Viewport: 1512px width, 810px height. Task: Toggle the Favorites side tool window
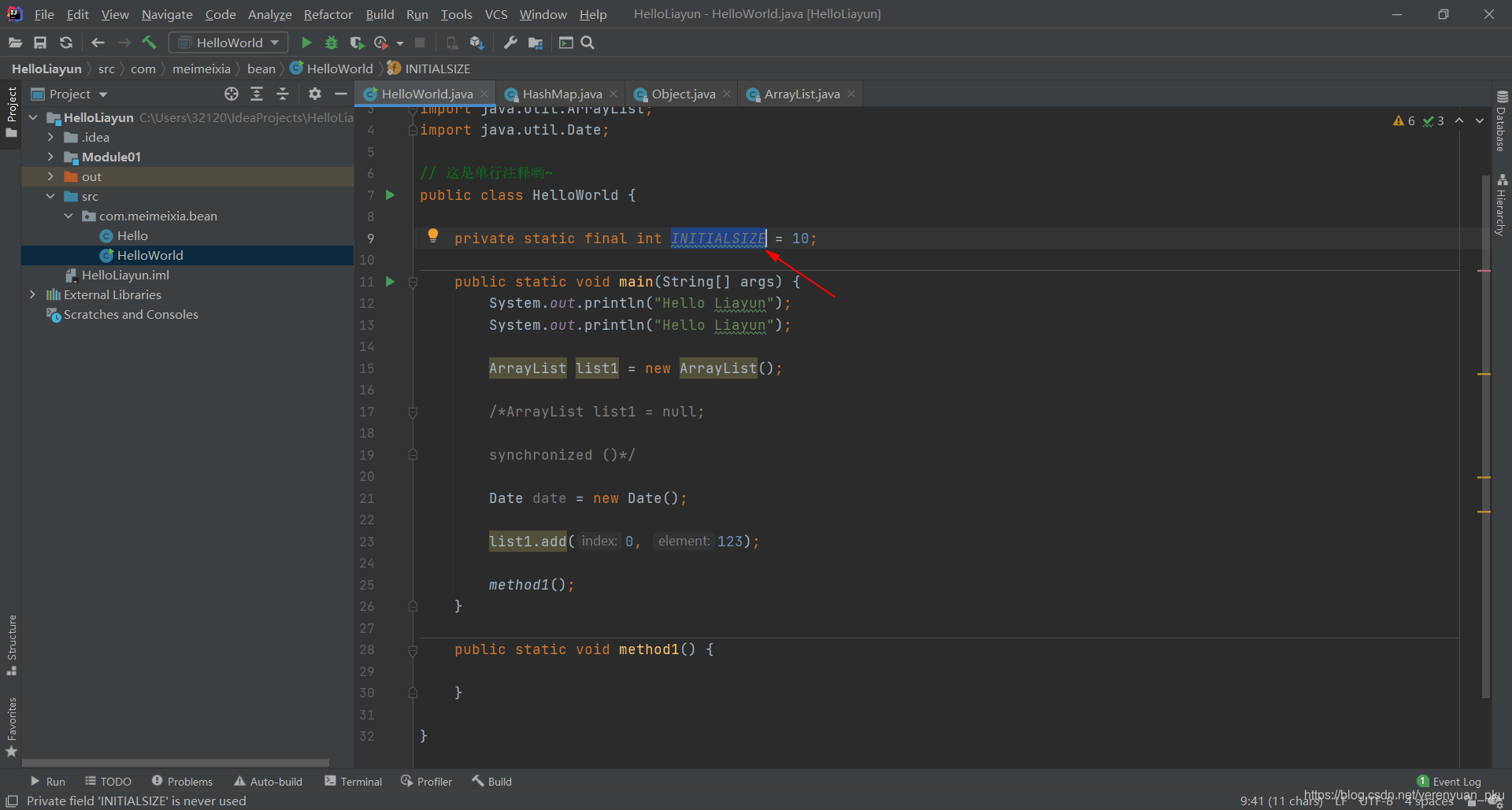tap(11, 727)
